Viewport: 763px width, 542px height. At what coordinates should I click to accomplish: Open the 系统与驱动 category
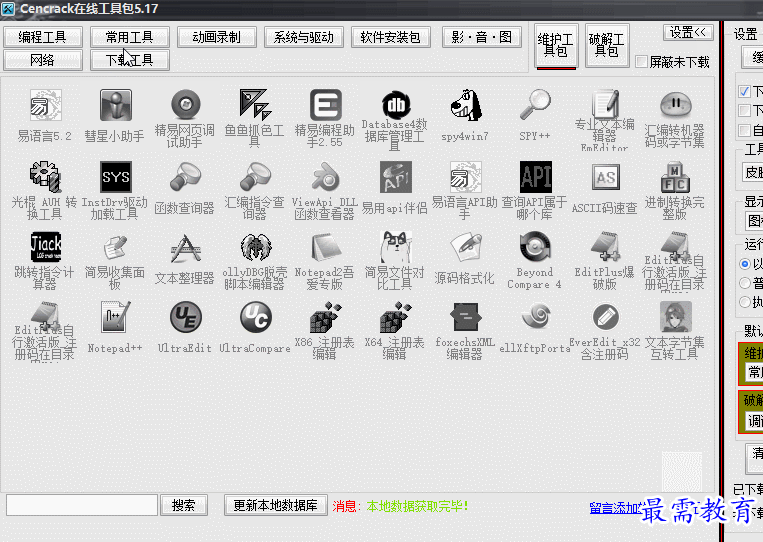pos(304,37)
